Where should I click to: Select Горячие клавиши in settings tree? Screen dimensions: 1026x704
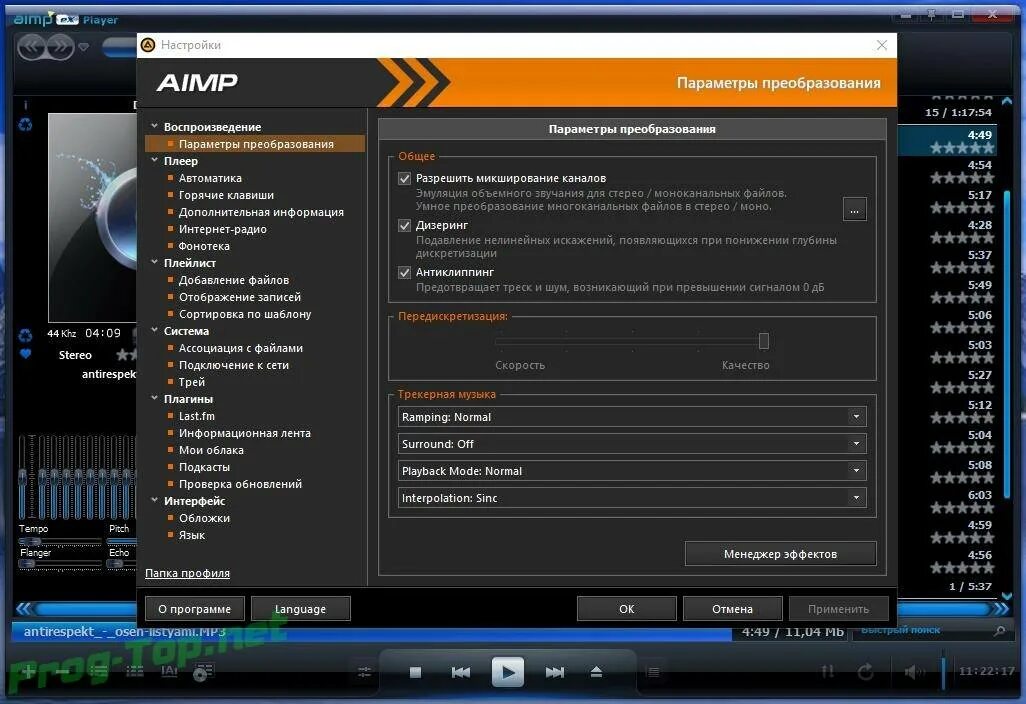coord(226,195)
